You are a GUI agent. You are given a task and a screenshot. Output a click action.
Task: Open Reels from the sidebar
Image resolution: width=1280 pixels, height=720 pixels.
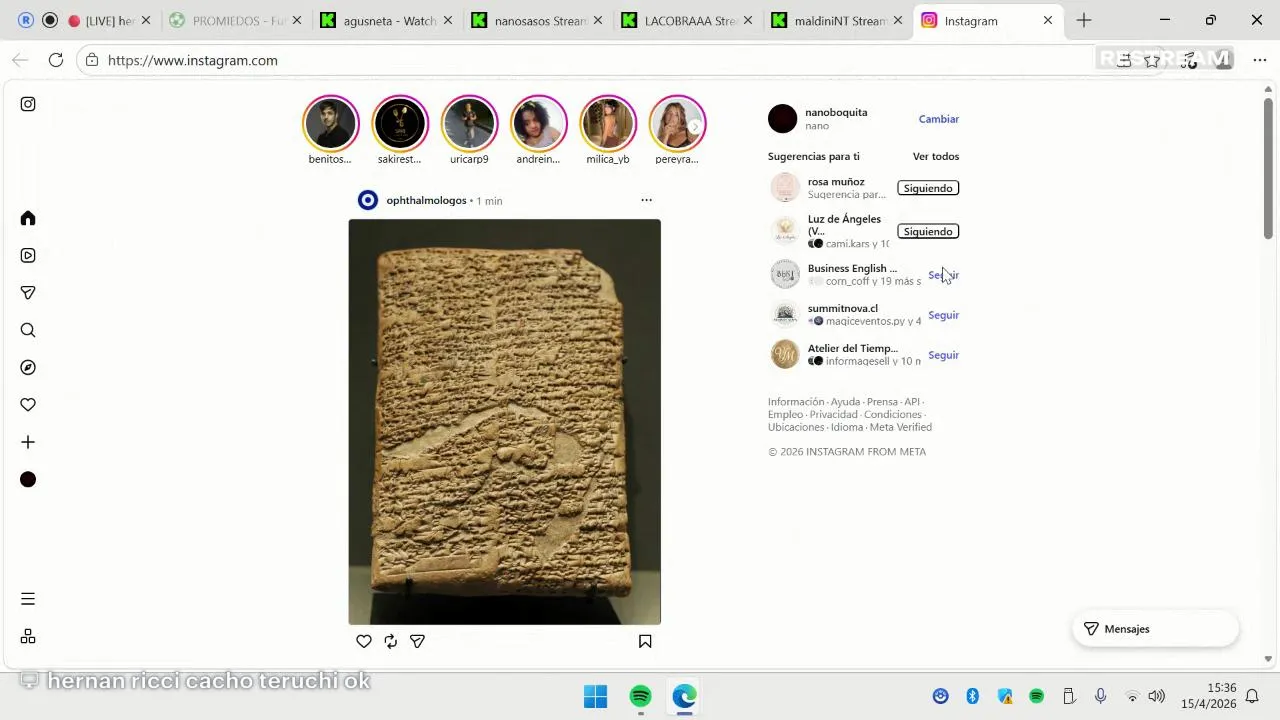[x=28, y=255]
